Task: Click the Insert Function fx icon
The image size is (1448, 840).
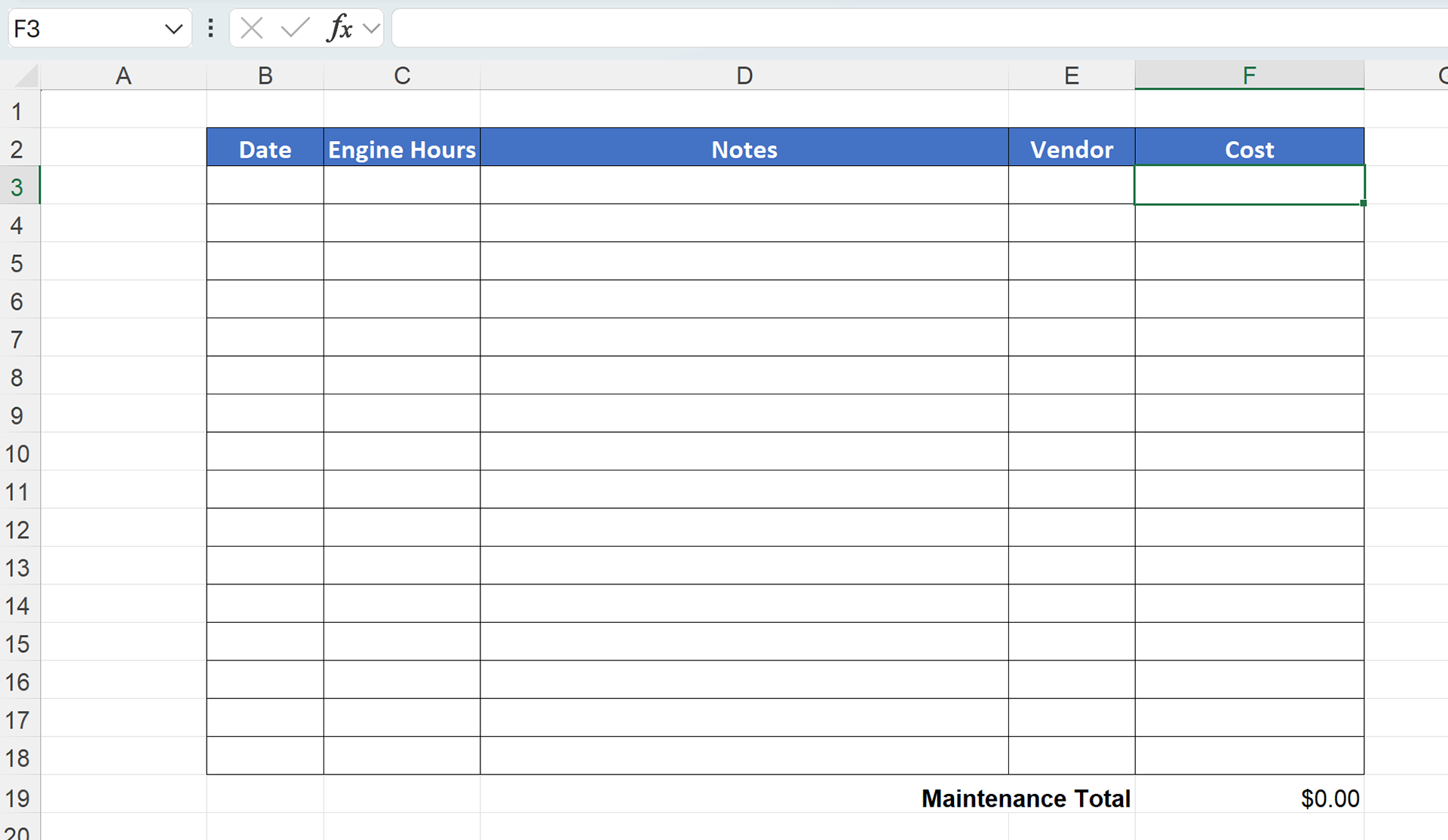Action: [x=339, y=29]
